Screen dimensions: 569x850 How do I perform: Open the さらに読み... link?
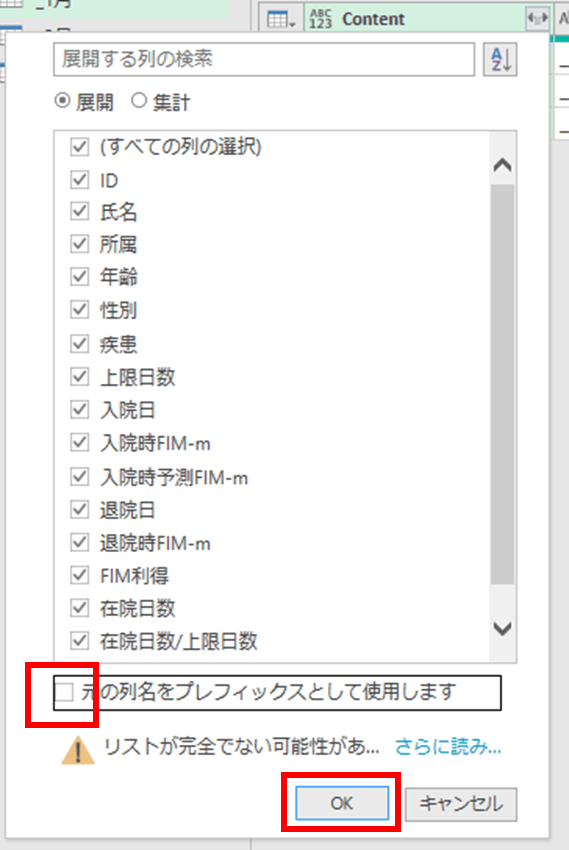coord(448,747)
